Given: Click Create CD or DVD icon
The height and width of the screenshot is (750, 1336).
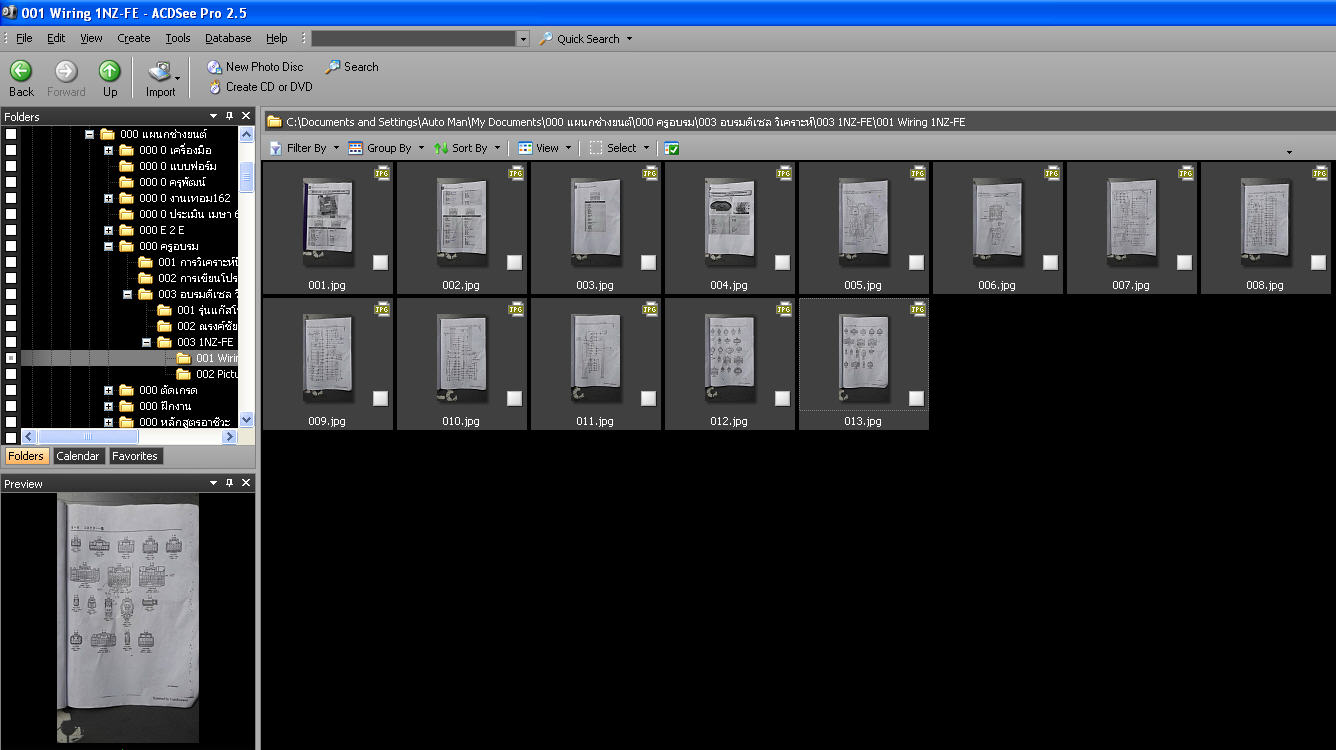Looking at the screenshot, I should tap(214, 87).
